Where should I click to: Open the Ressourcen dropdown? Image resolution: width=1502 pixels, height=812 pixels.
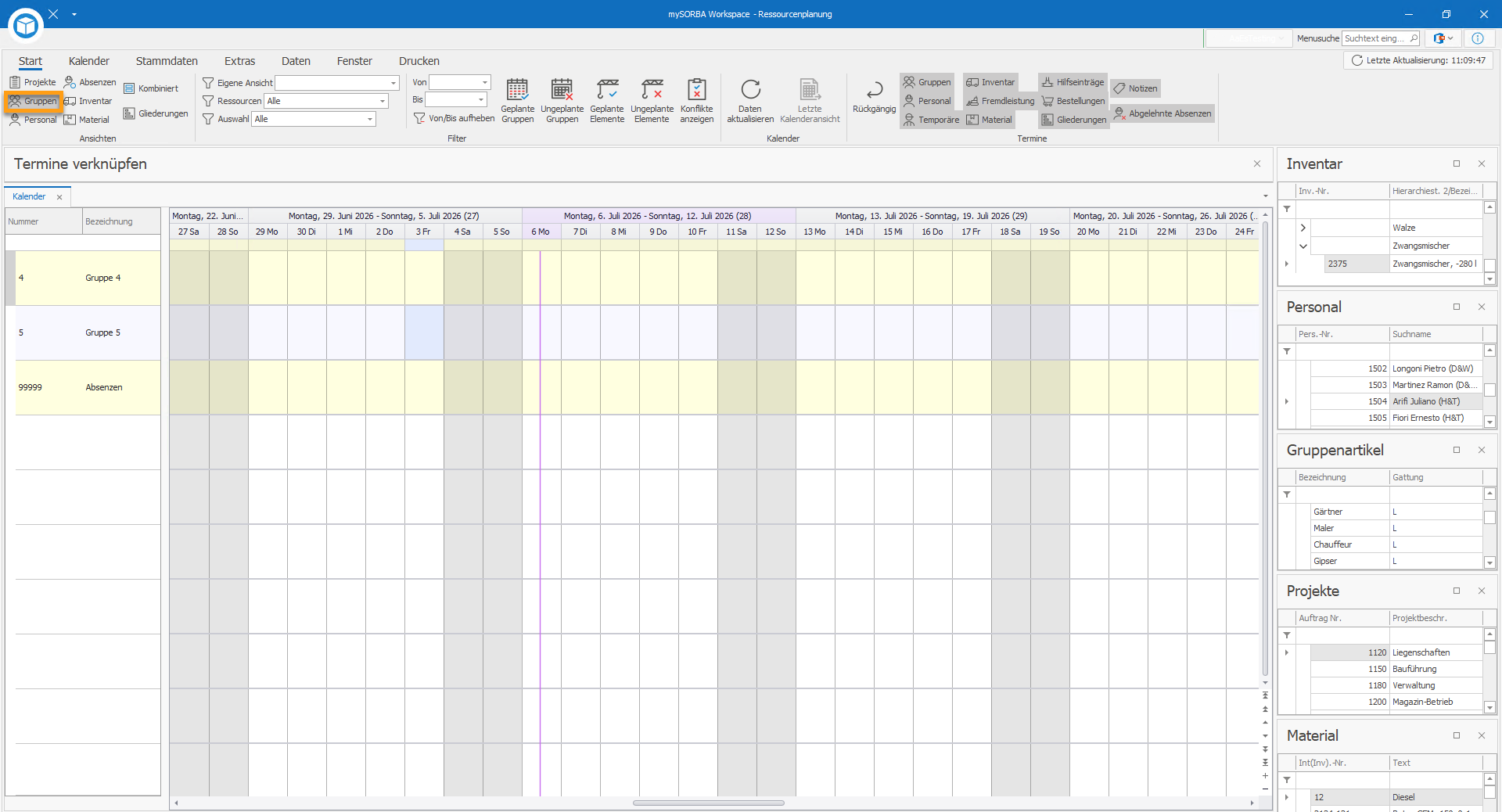point(382,101)
